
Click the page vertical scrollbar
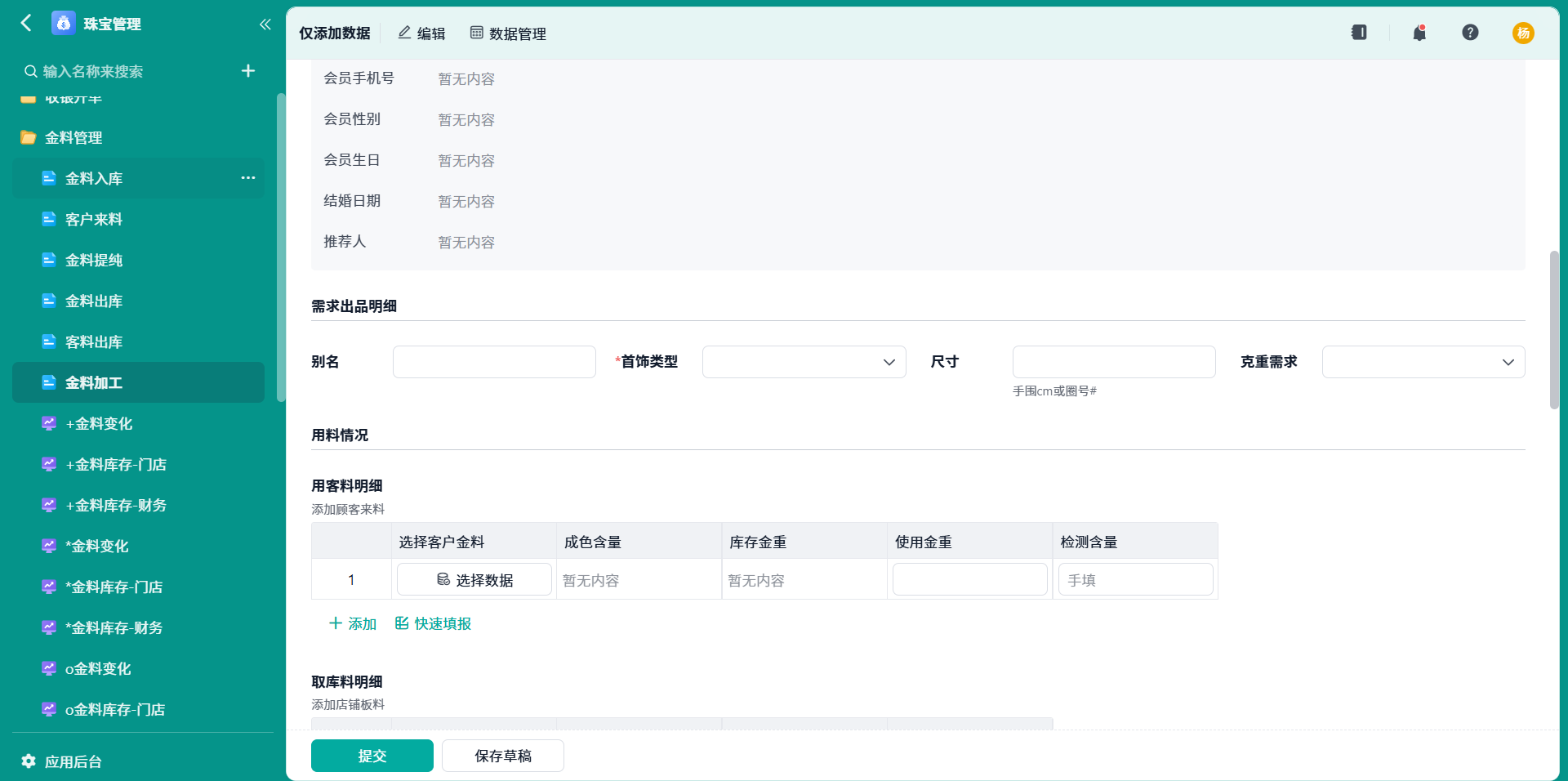click(1554, 330)
